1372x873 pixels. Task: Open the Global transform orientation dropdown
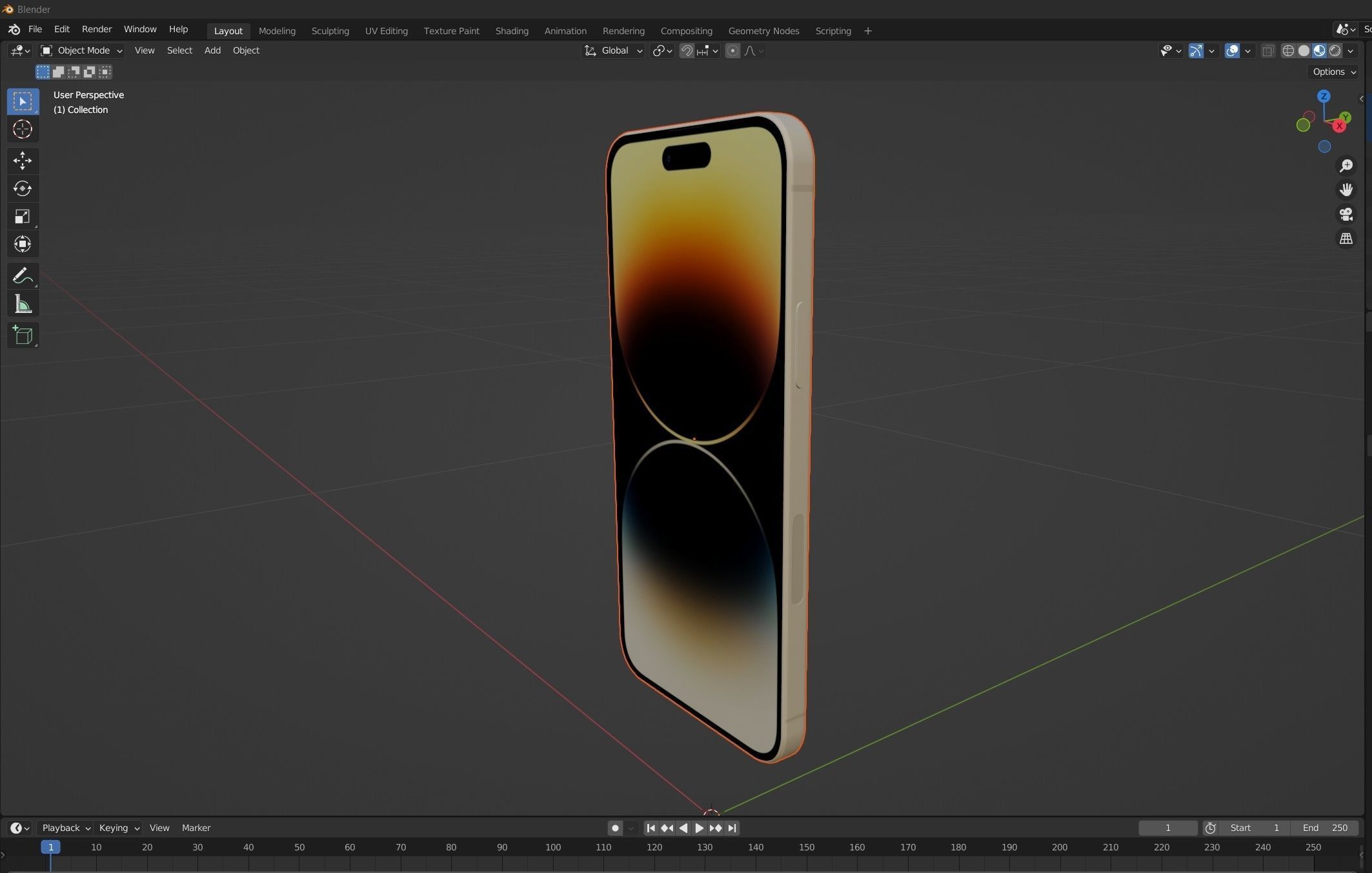[613, 50]
